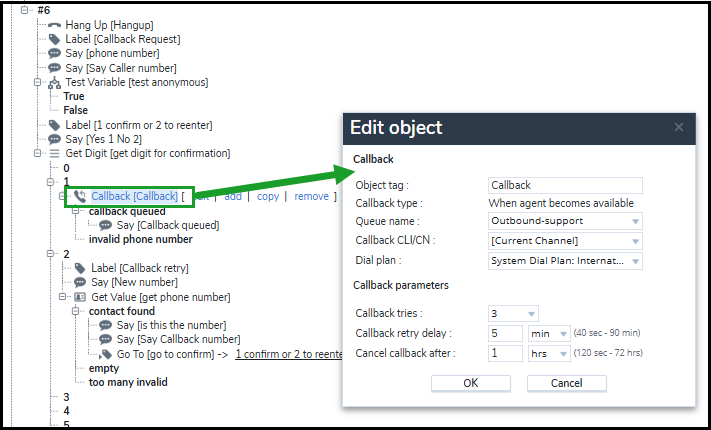Click the remove link for Callback
The height and width of the screenshot is (430, 711).
312,196
